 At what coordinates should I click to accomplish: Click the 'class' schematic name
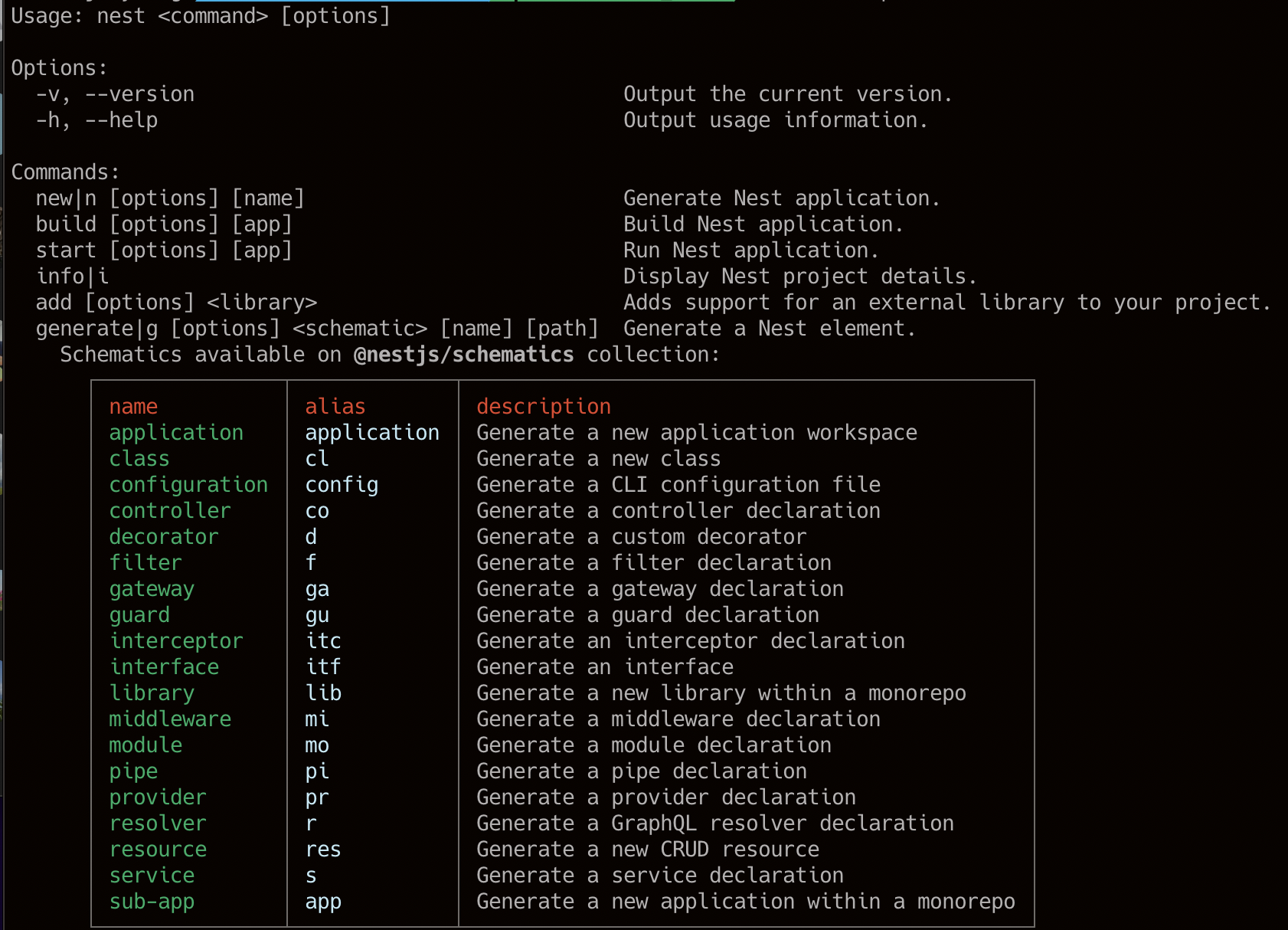point(139,459)
